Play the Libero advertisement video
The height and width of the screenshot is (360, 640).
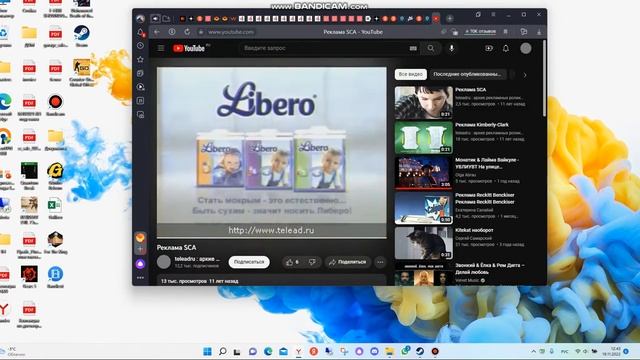point(271,151)
